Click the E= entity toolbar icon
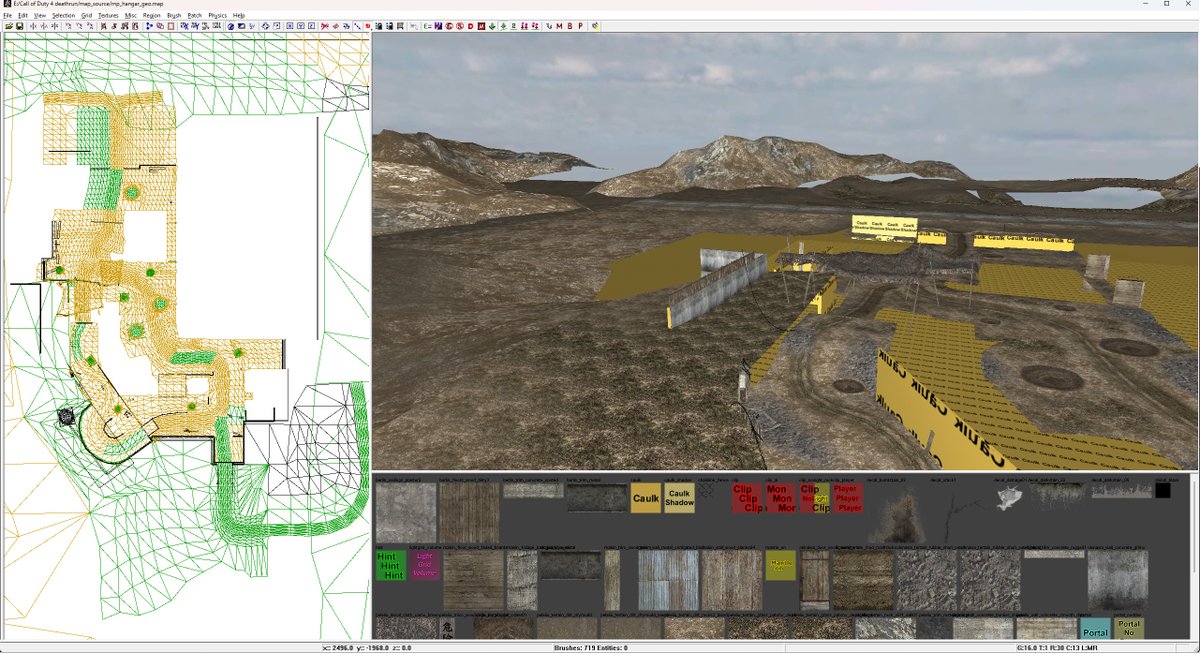 tap(427, 26)
